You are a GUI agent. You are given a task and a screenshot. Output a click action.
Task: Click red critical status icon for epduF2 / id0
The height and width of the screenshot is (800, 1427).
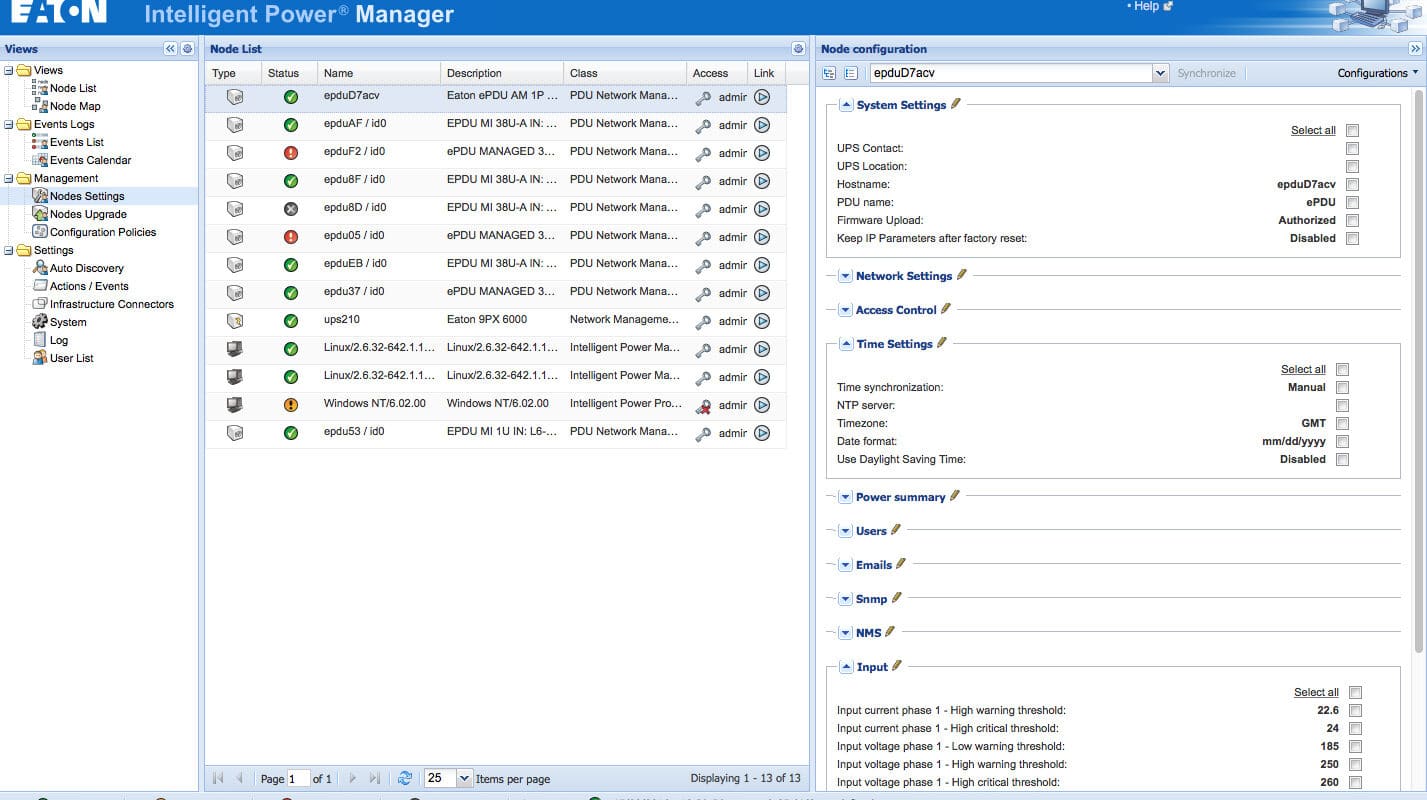[291, 153]
